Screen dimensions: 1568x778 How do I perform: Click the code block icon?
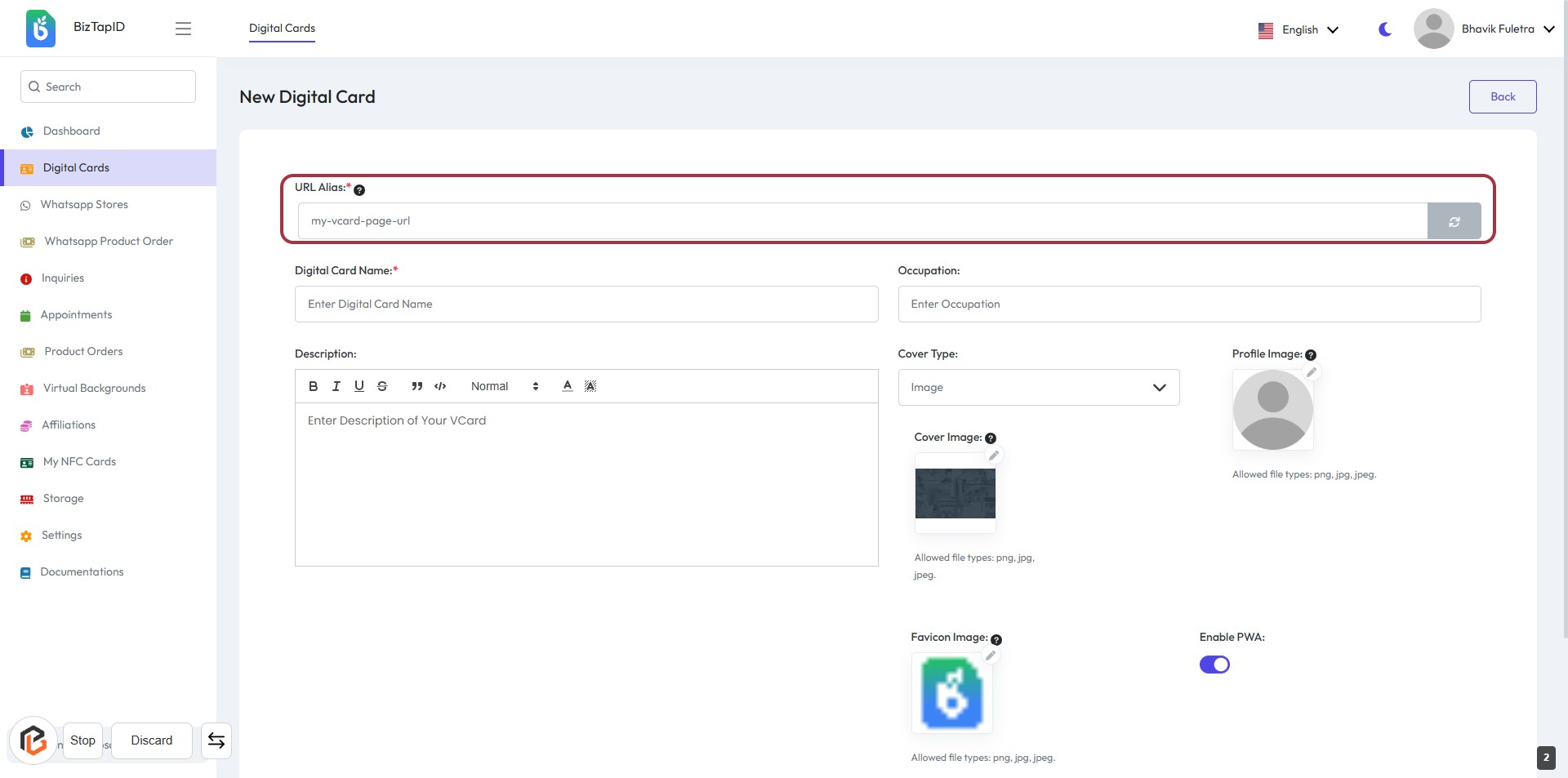tap(440, 386)
